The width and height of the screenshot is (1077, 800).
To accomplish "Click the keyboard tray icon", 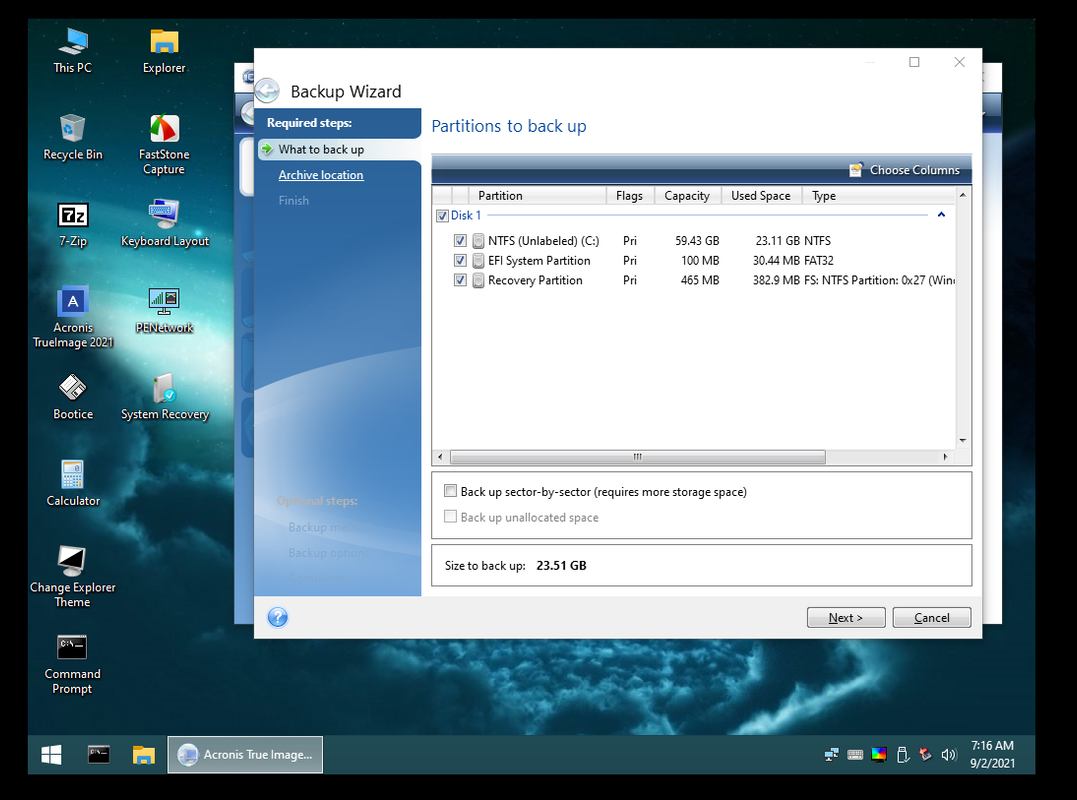I will tap(855, 755).
